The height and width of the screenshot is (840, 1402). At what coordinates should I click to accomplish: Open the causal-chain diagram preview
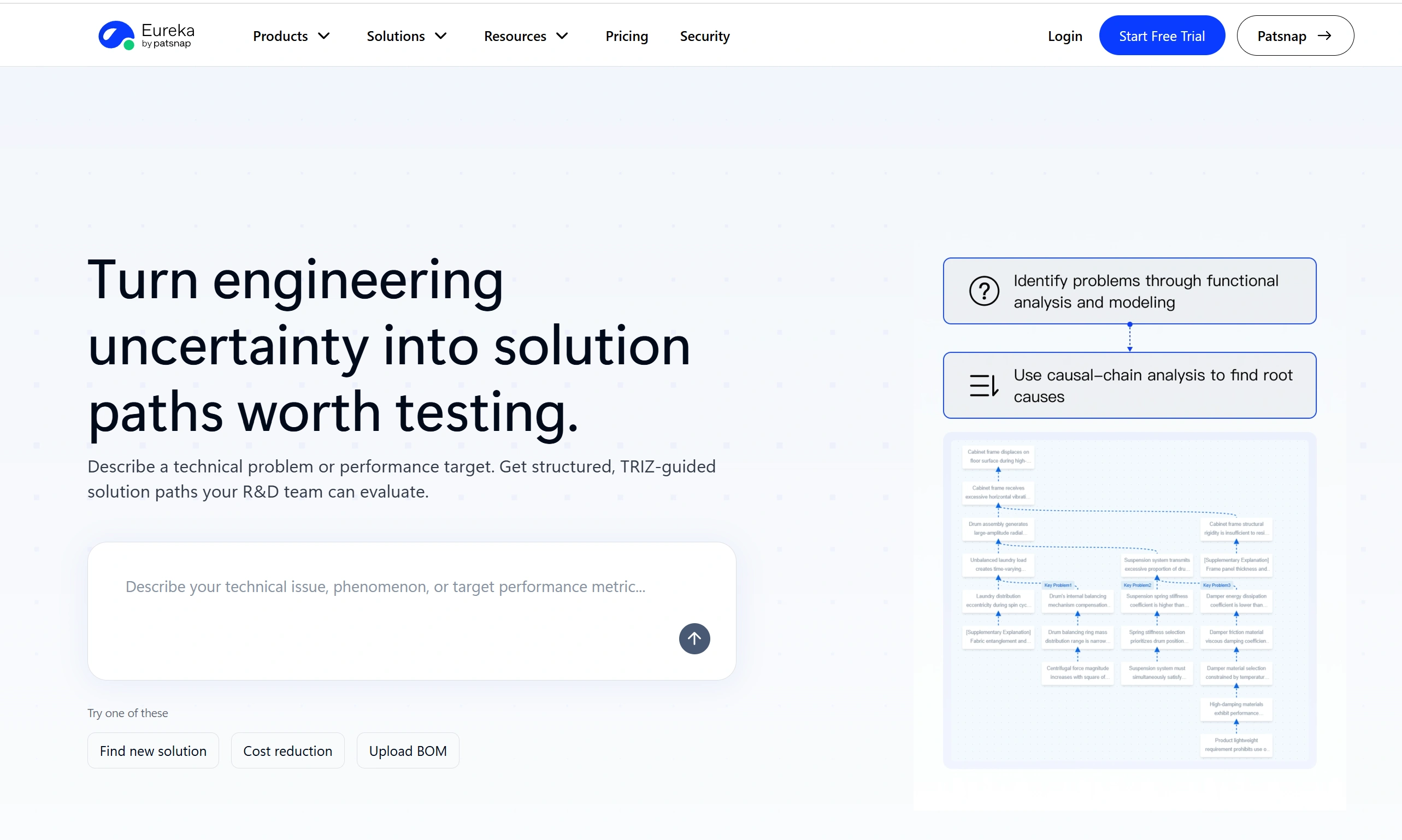(x=1129, y=601)
